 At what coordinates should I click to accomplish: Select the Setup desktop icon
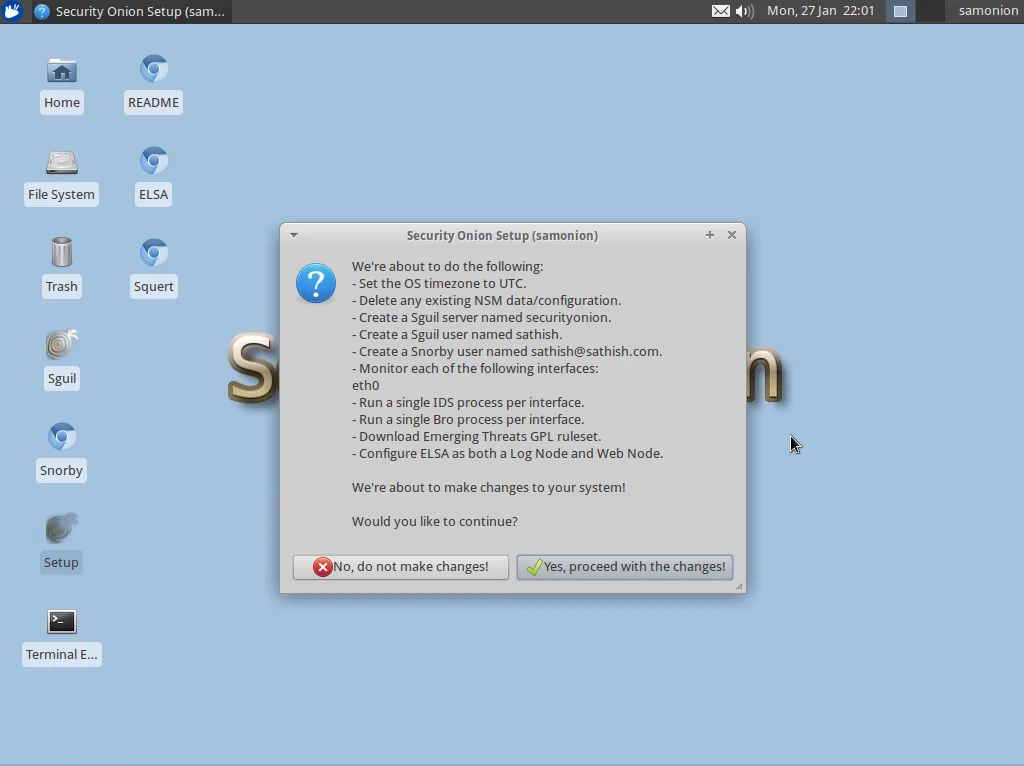click(x=61, y=544)
